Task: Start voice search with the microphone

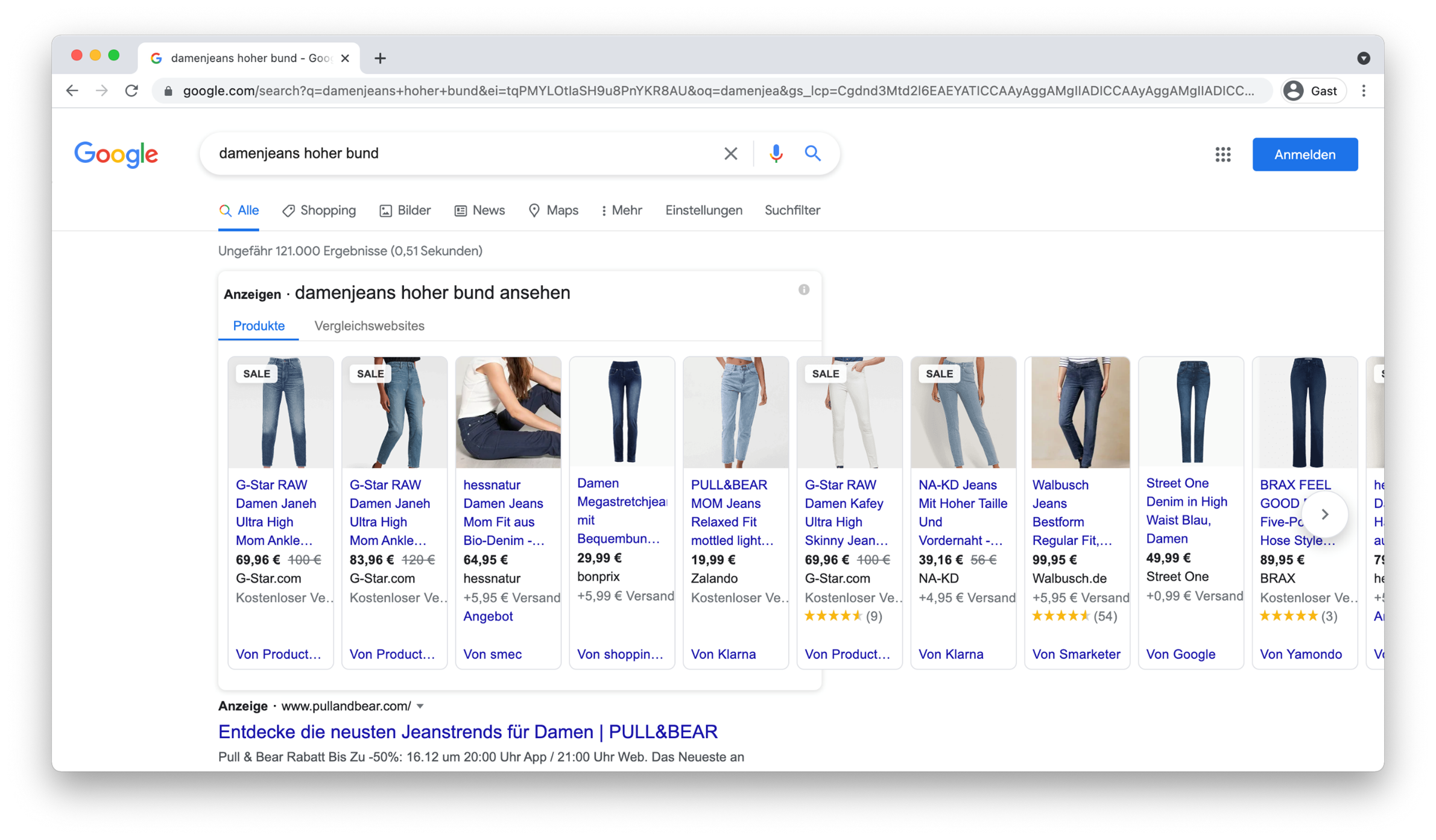Action: (x=776, y=154)
